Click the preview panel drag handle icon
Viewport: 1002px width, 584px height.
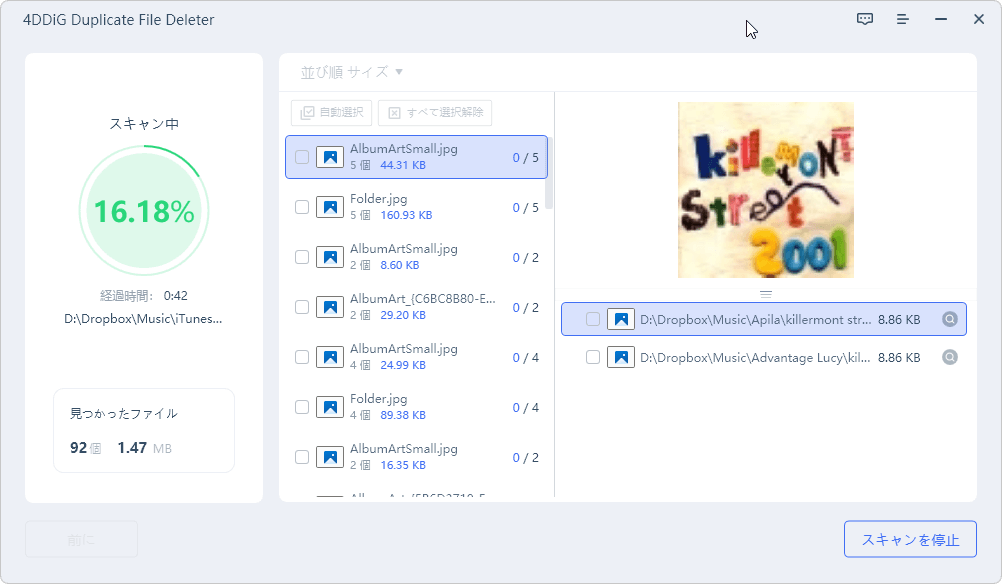pyautogui.click(x=766, y=295)
